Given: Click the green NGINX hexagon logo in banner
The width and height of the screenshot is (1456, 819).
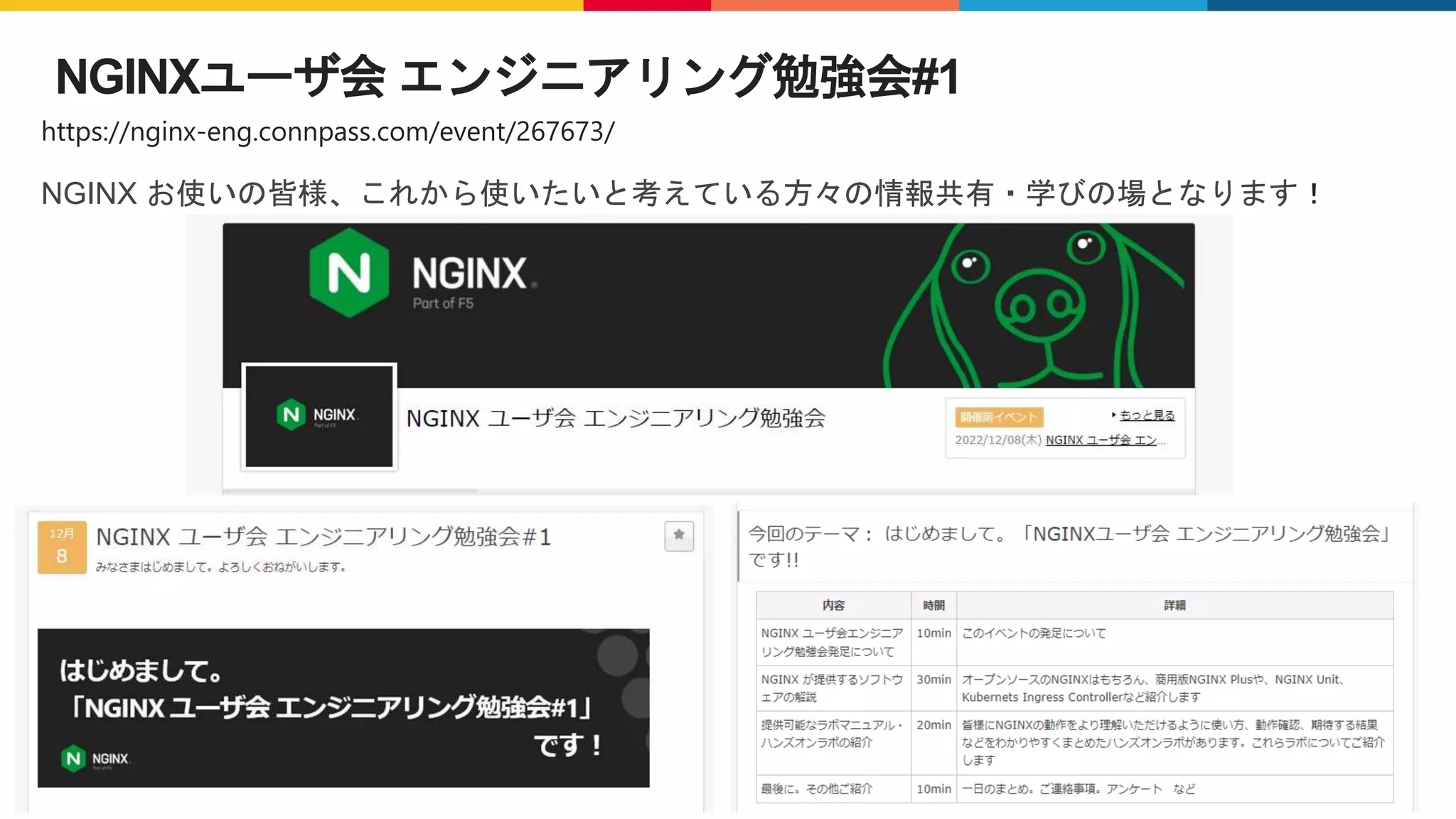Looking at the screenshot, I should pyautogui.click(x=349, y=272).
